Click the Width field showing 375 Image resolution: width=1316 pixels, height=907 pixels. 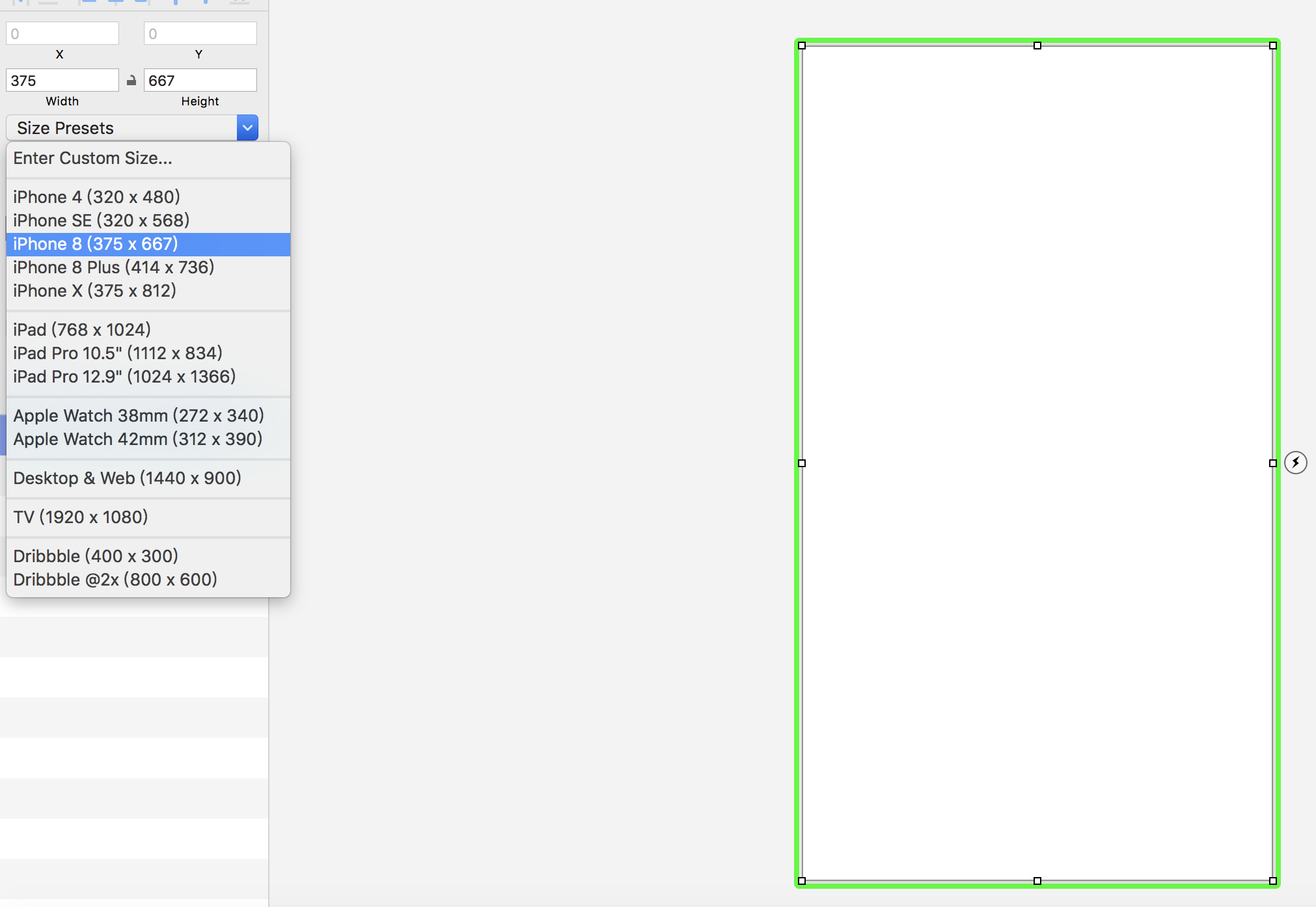click(62, 81)
